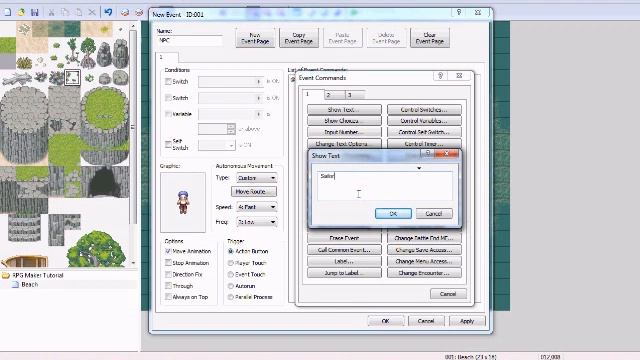Select the dark cave entrance tile

(105, 182)
